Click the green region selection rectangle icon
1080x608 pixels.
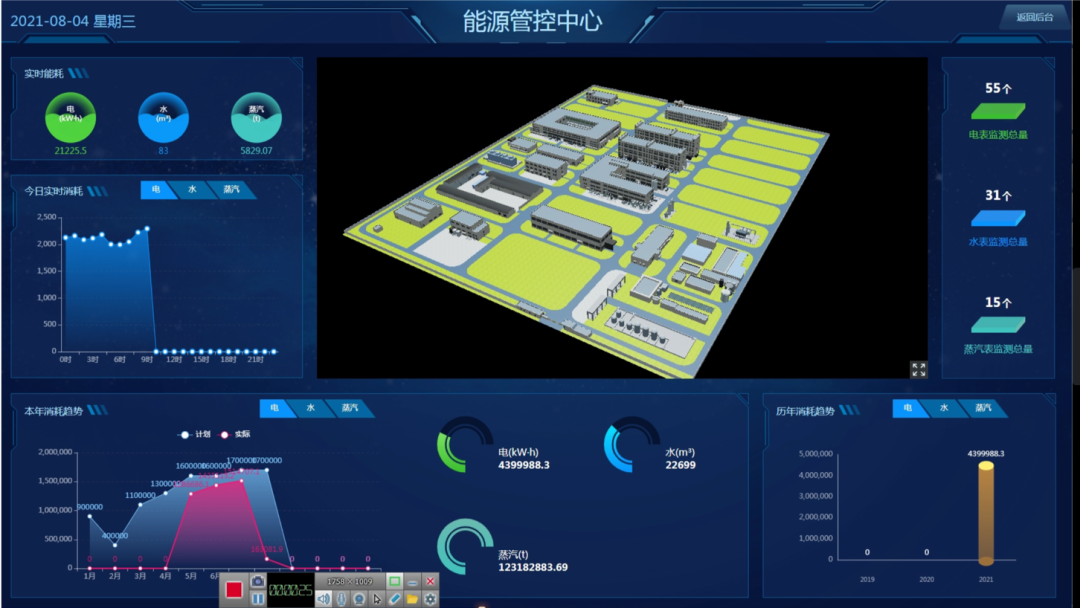point(395,582)
